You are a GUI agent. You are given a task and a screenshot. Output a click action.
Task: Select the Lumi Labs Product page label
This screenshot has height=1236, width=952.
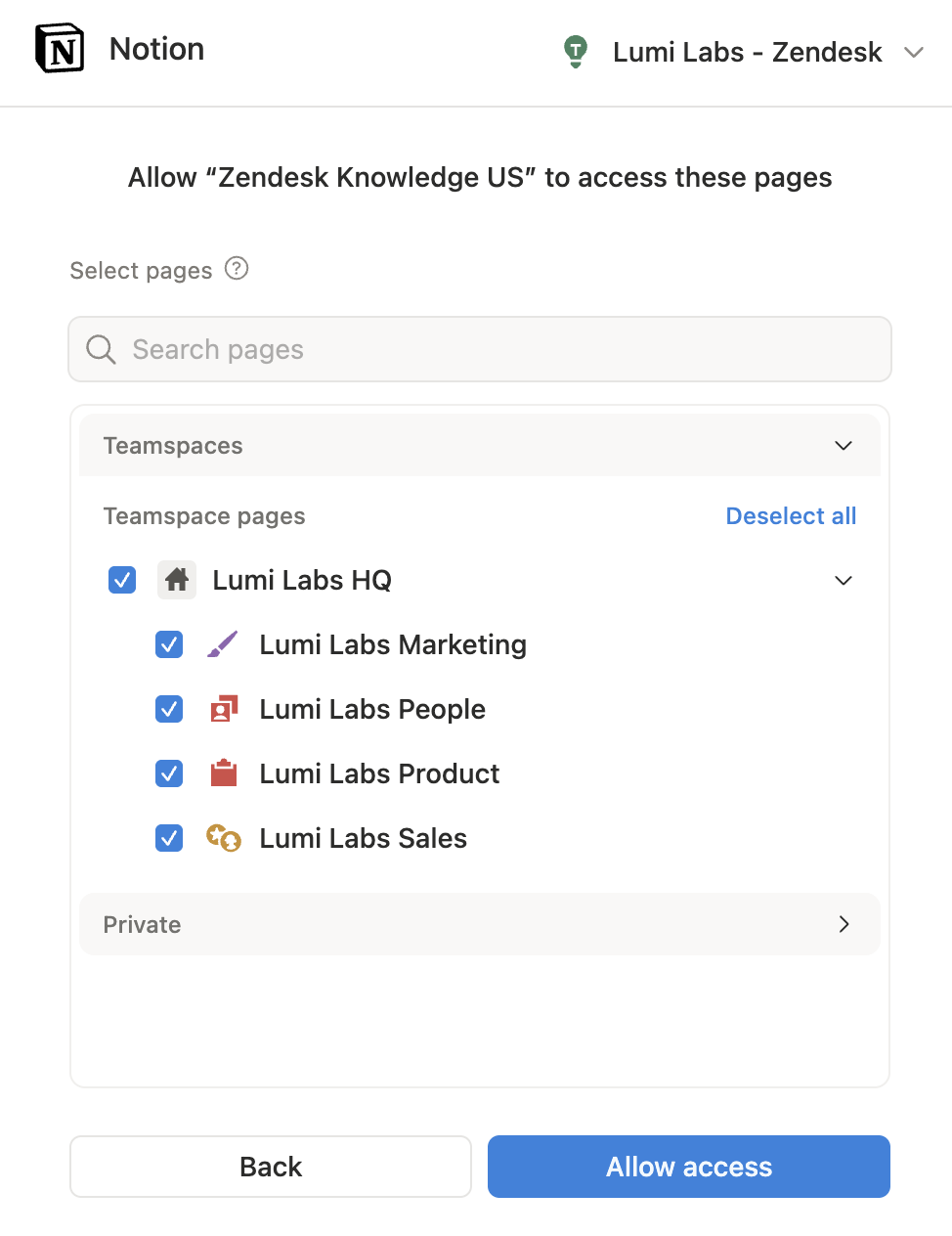pyautogui.click(x=379, y=773)
